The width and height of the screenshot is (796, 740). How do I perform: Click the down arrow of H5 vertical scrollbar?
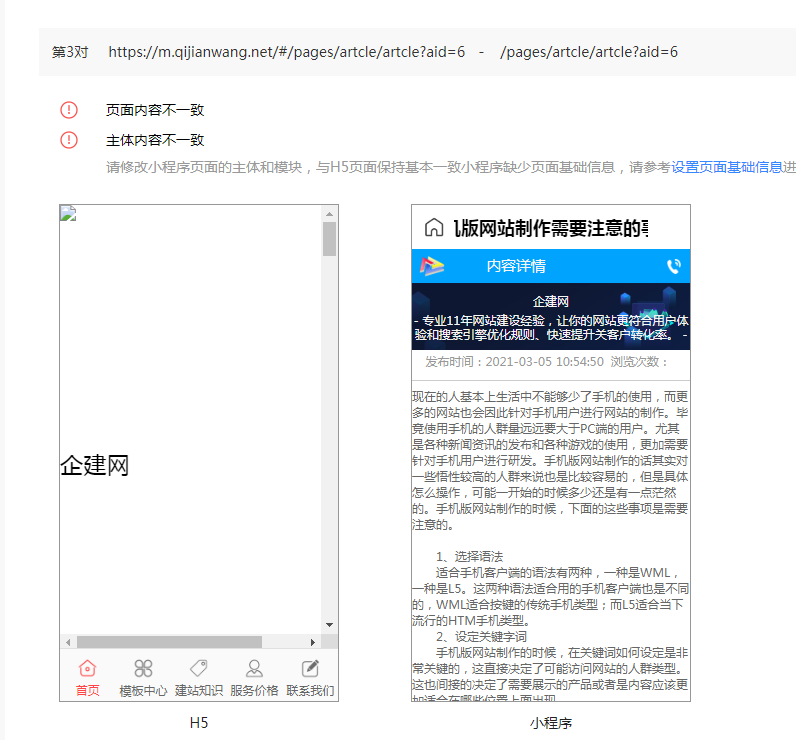(329, 625)
